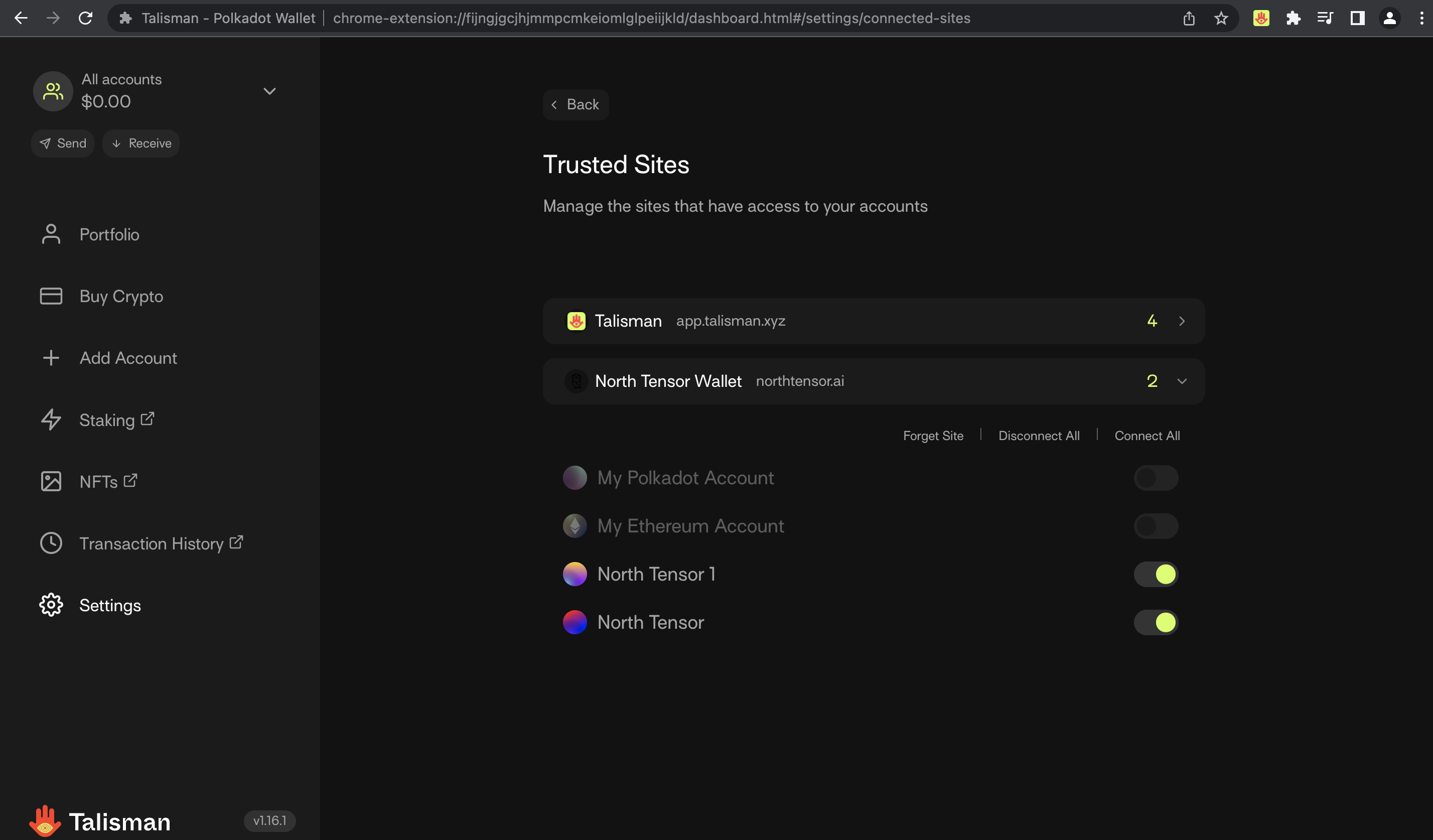Viewport: 1433px width, 840px height.
Task: Click the Settings gear icon
Action: pos(51,605)
